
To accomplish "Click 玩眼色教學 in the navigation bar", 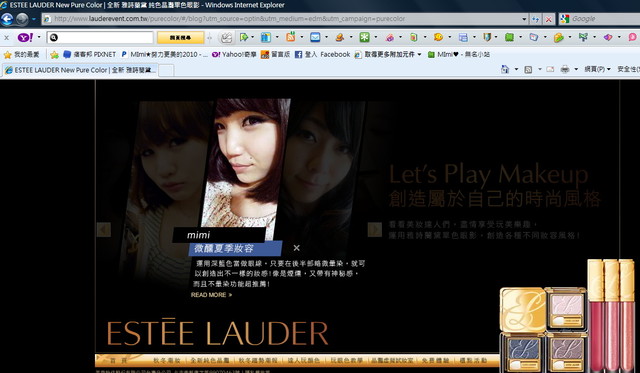I will [x=347, y=361].
